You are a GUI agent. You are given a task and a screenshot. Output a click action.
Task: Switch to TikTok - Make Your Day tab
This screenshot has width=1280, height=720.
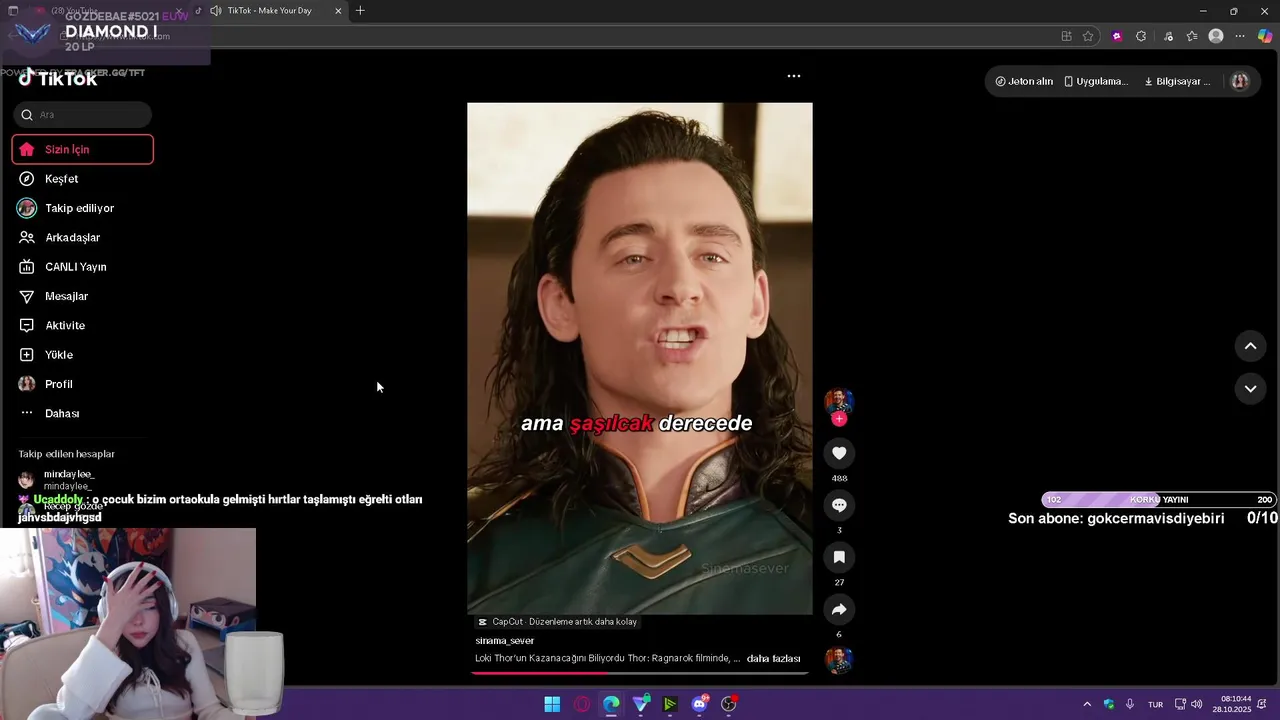(268, 11)
